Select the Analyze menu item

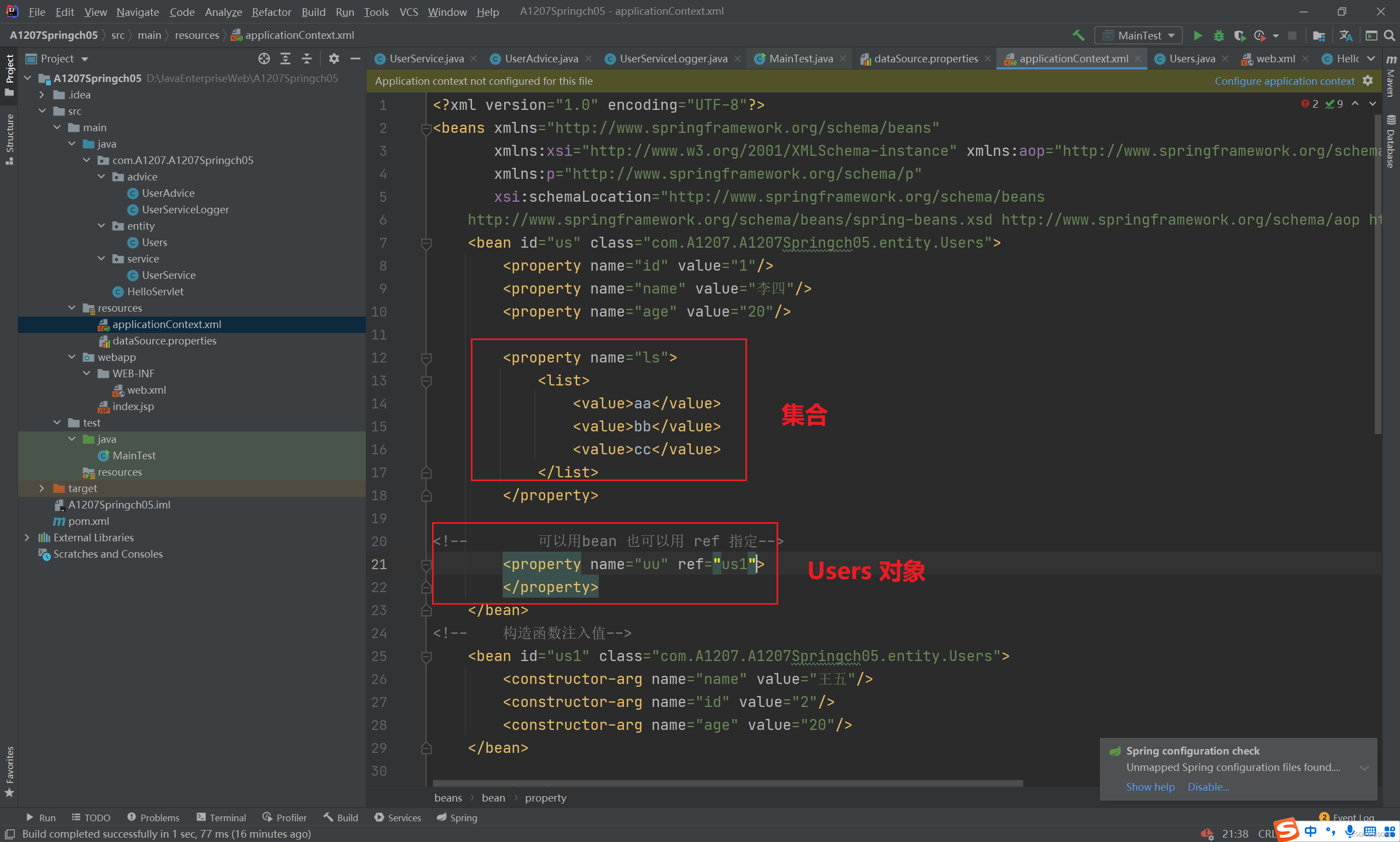[222, 11]
